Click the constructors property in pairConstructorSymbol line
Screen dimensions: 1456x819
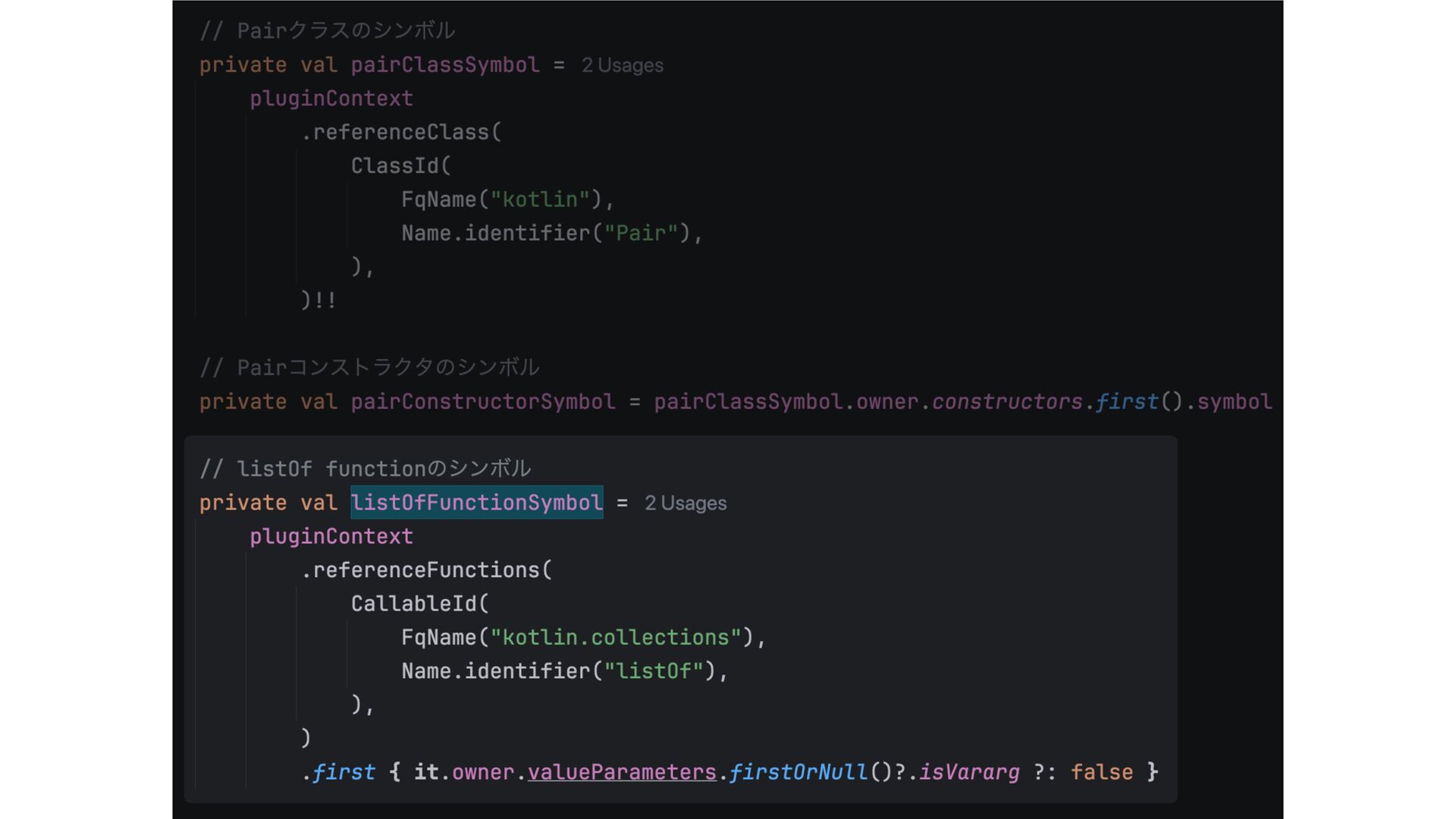coord(1006,402)
